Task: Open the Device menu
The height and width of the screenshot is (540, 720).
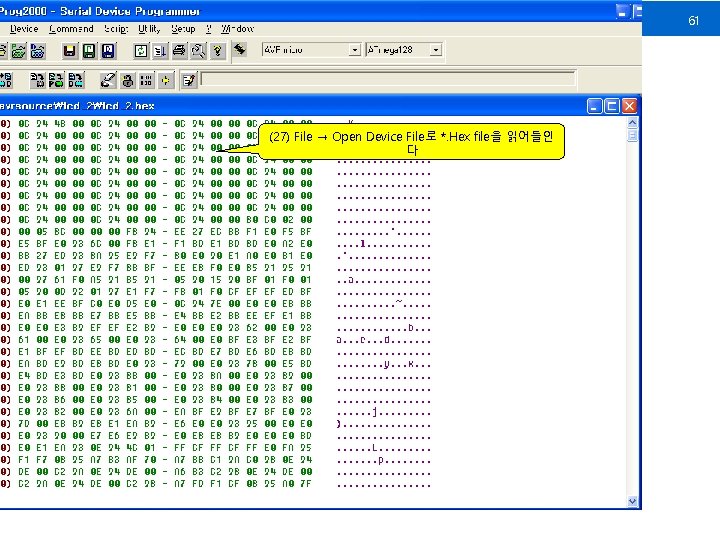Action: pyautogui.click(x=24, y=29)
